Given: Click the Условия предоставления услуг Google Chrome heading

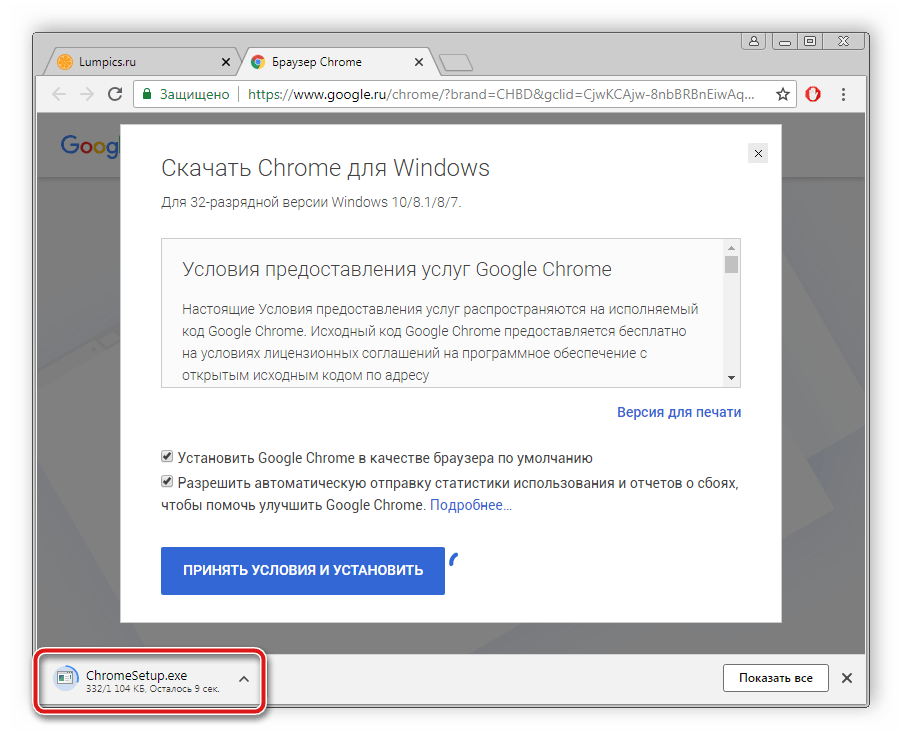Looking at the screenshot, I should pyautogui.click(x=397, y=269).
